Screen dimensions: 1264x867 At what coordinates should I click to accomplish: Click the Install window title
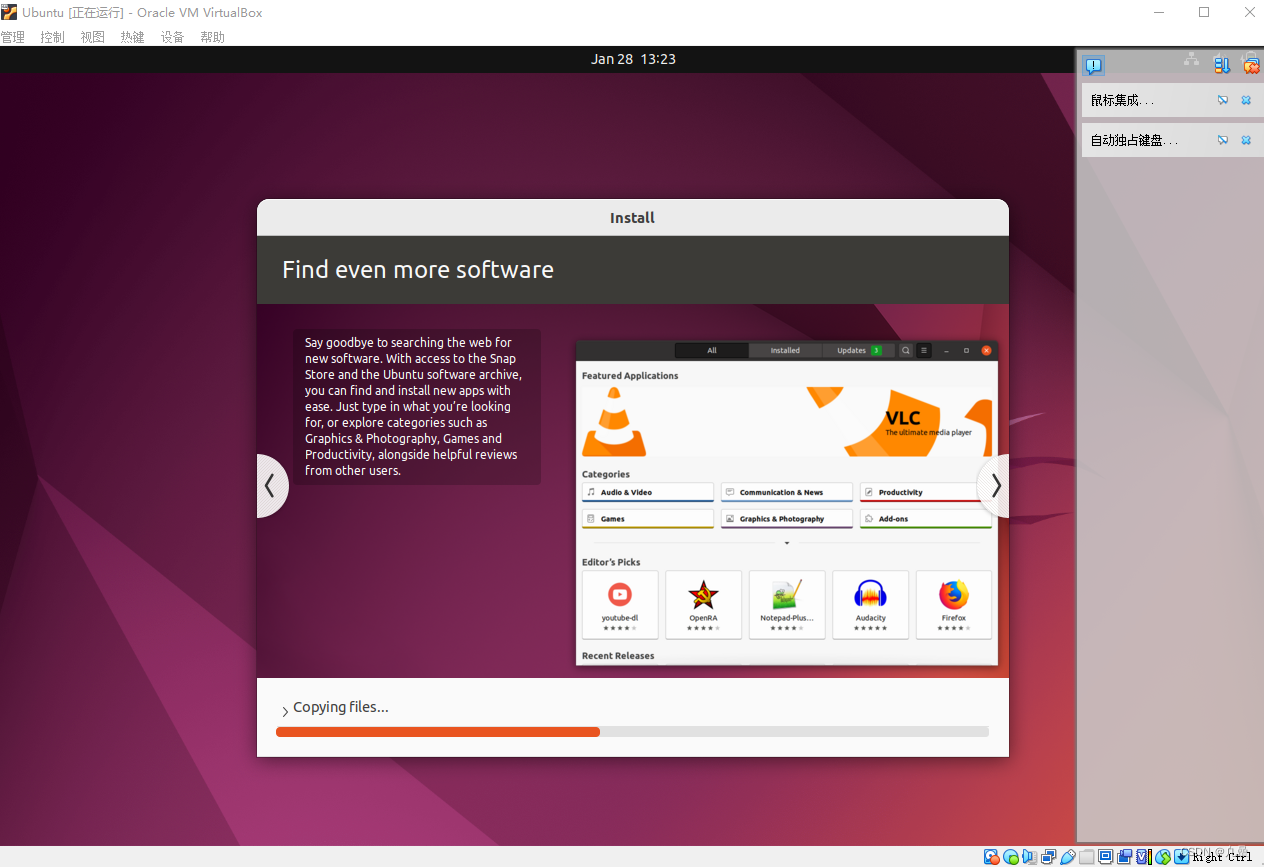tap(632, 217)
